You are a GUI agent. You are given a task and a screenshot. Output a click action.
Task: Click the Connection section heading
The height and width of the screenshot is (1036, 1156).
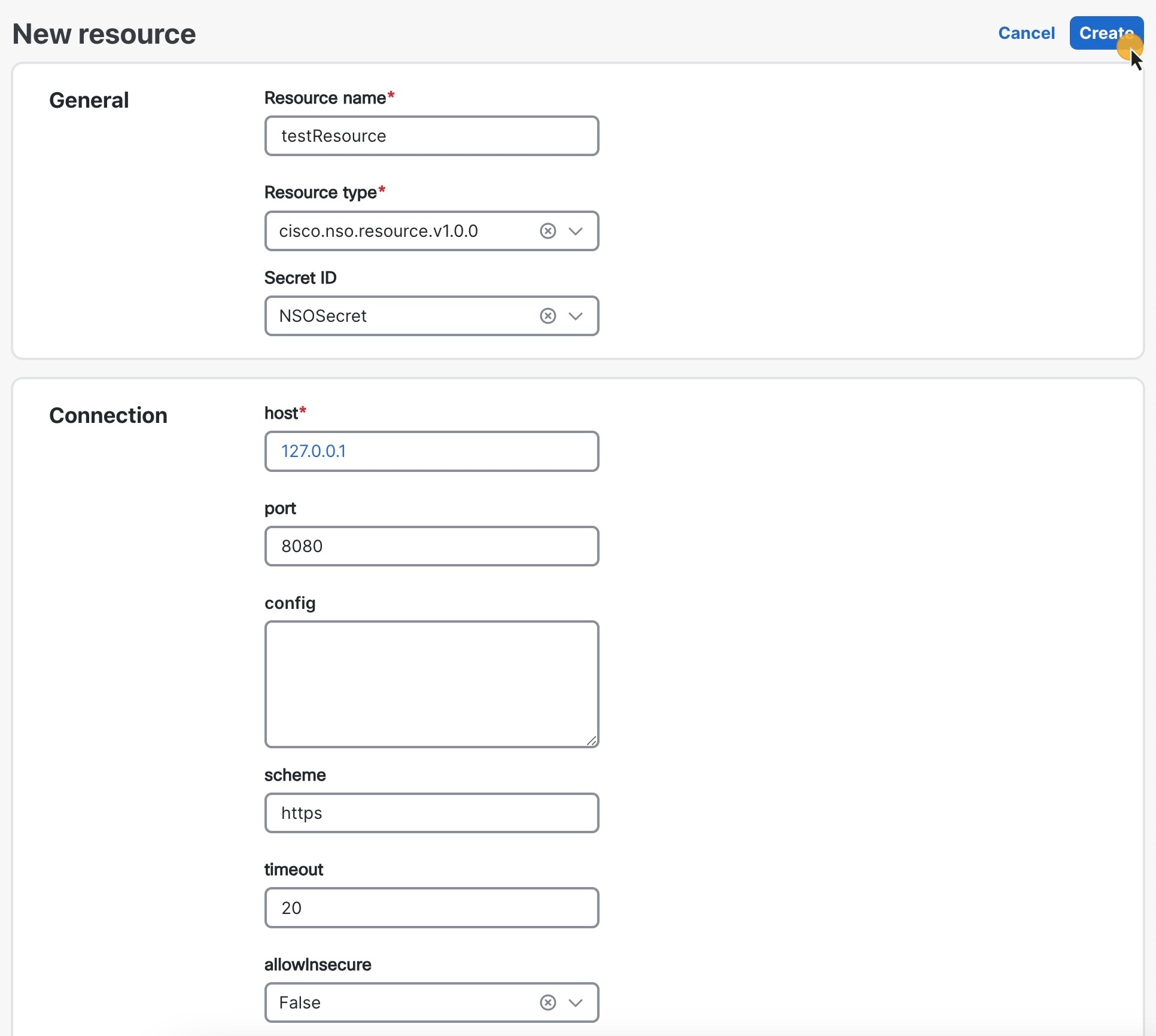pos(108,415)
